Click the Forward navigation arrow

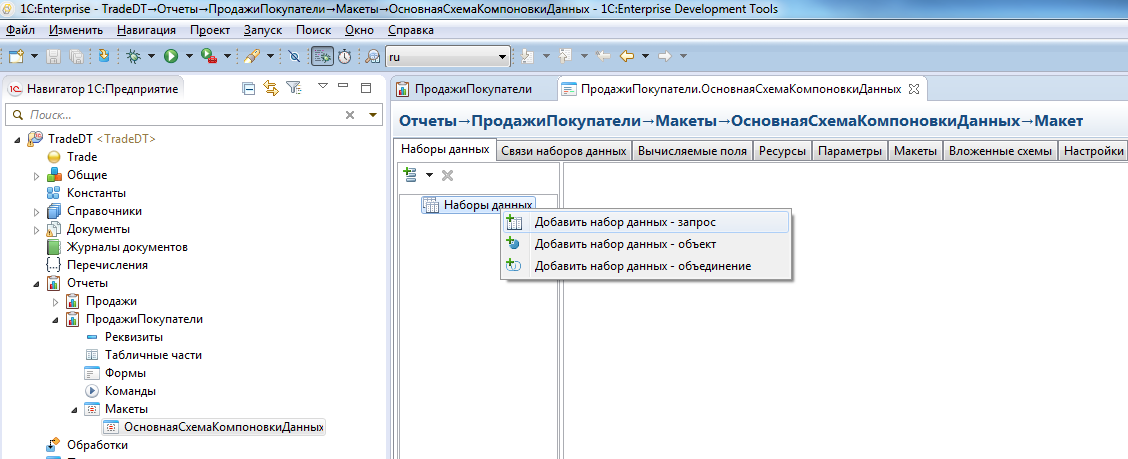point(665,56)
